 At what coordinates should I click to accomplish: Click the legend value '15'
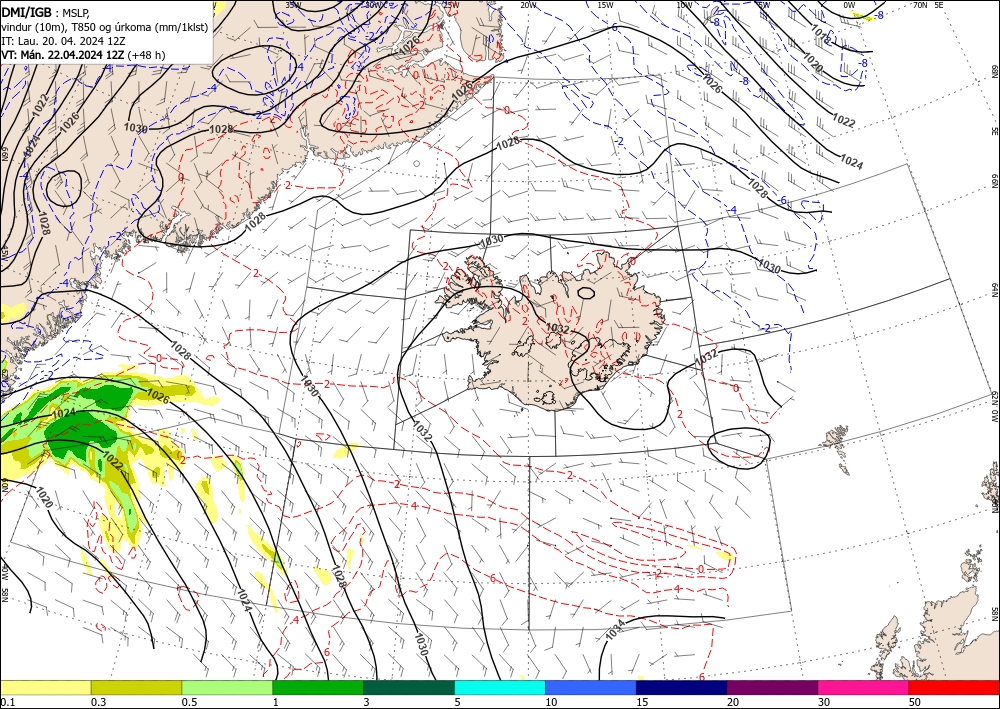pyautogui.click(x=642, y=702)
